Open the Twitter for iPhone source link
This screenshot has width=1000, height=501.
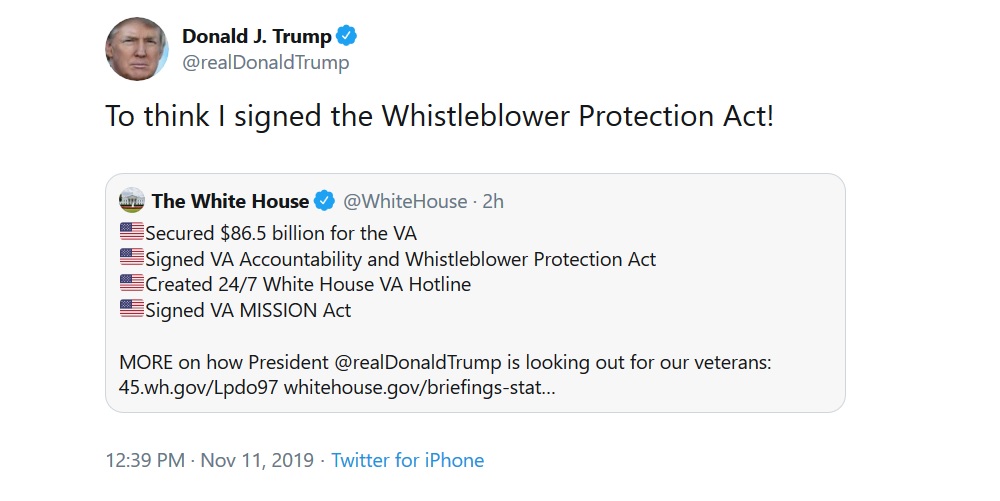point(408,460)
